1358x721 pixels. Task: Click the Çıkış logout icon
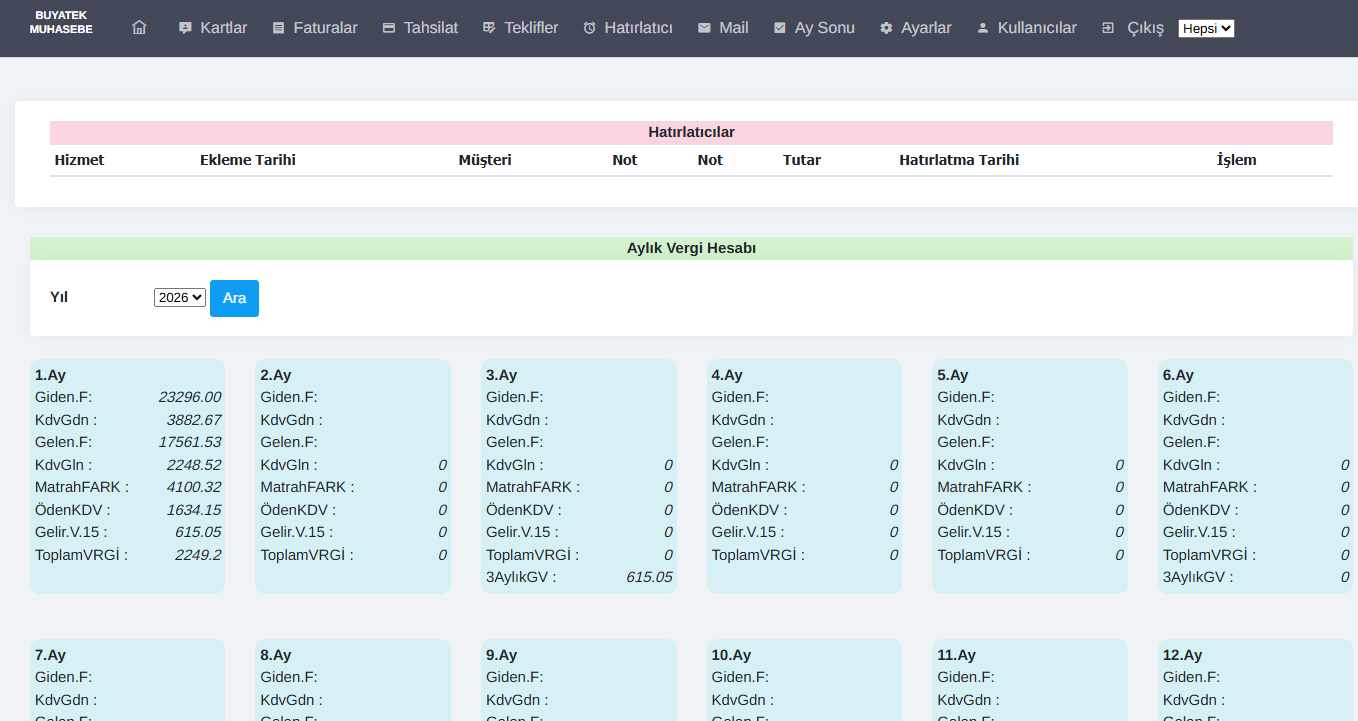click(1108, 28)
